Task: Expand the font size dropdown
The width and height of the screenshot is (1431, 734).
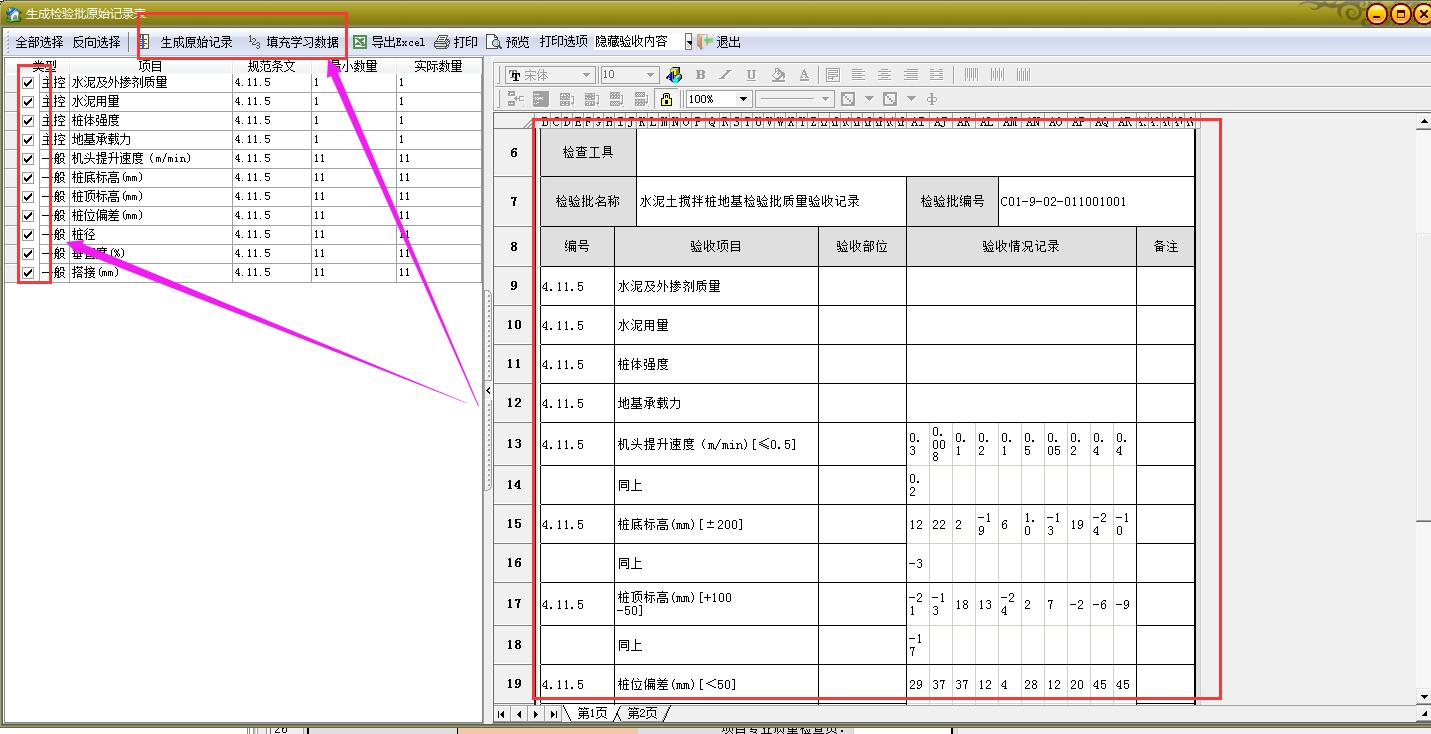Action: 650,75
